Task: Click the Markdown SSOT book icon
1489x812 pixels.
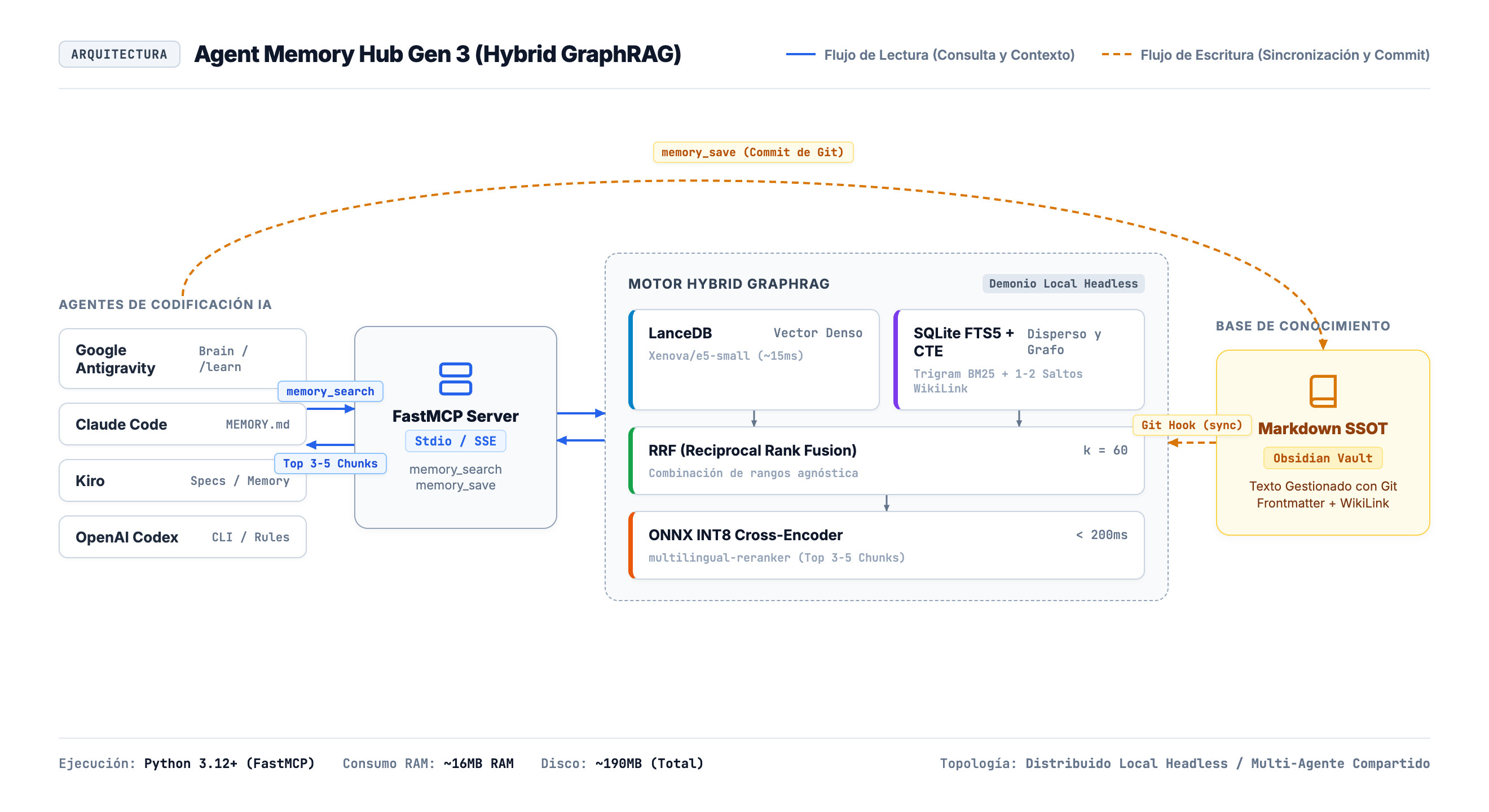Action: click(x=1323, y=391)
